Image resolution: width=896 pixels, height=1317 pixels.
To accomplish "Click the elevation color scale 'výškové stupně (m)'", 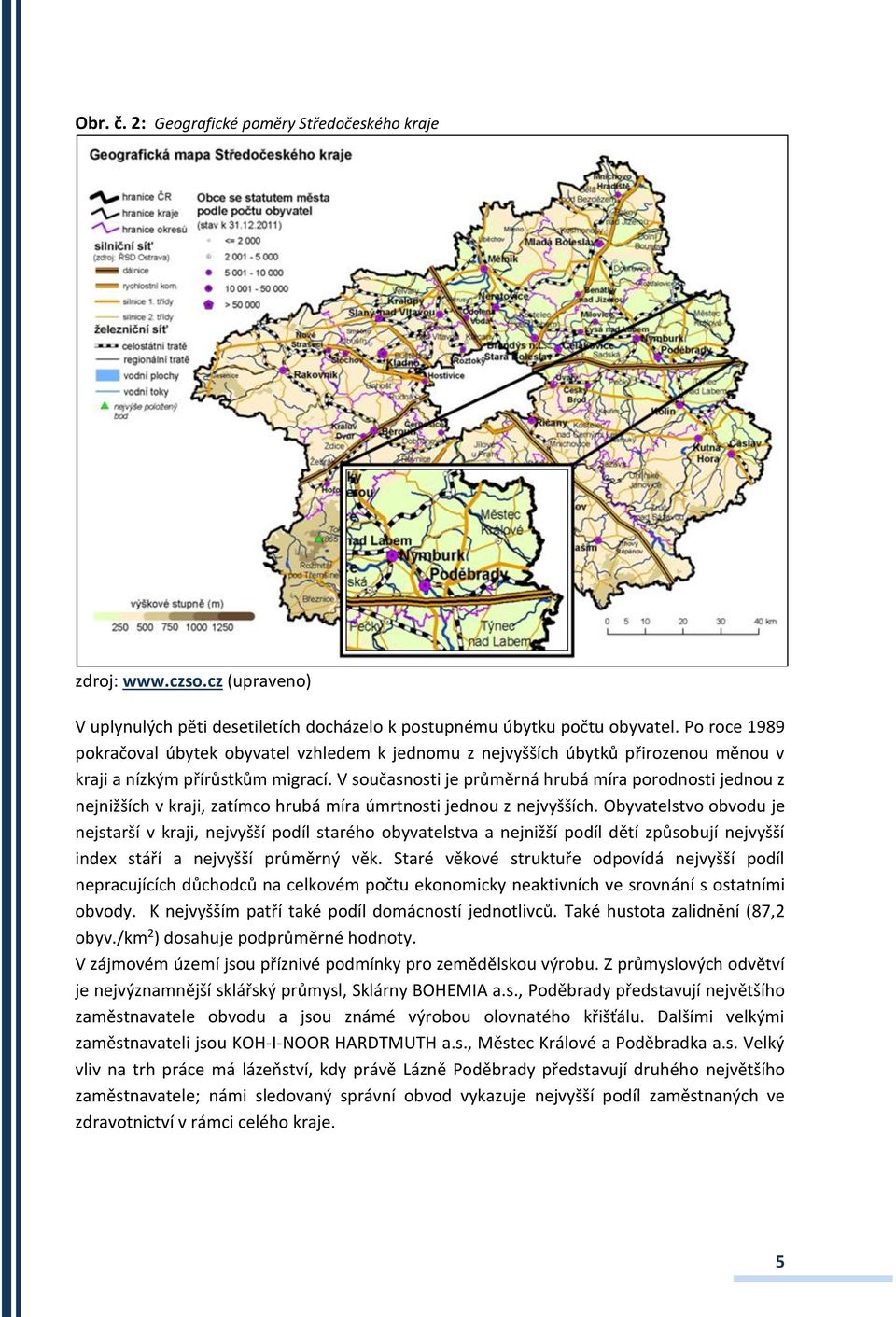I will point(174,616).
